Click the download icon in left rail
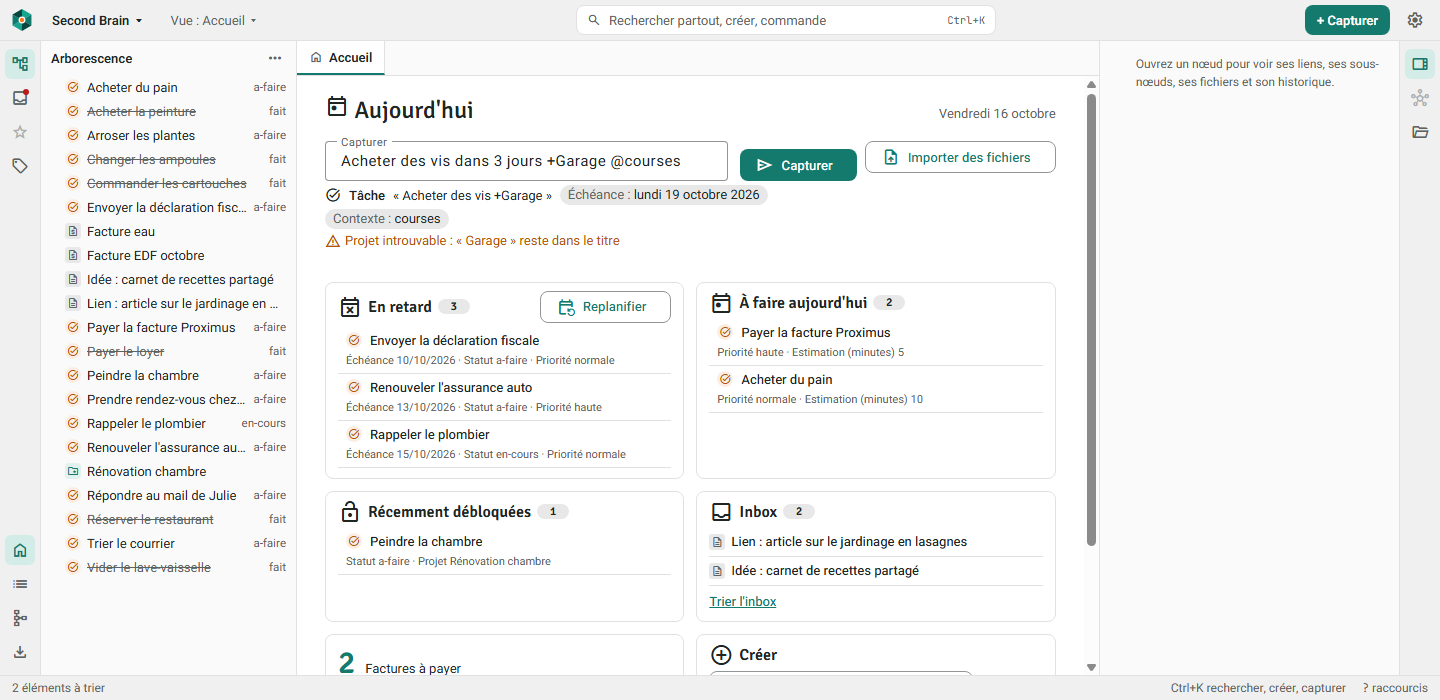1440x700 pixels. pyautogui.click(x=20, y=652)
